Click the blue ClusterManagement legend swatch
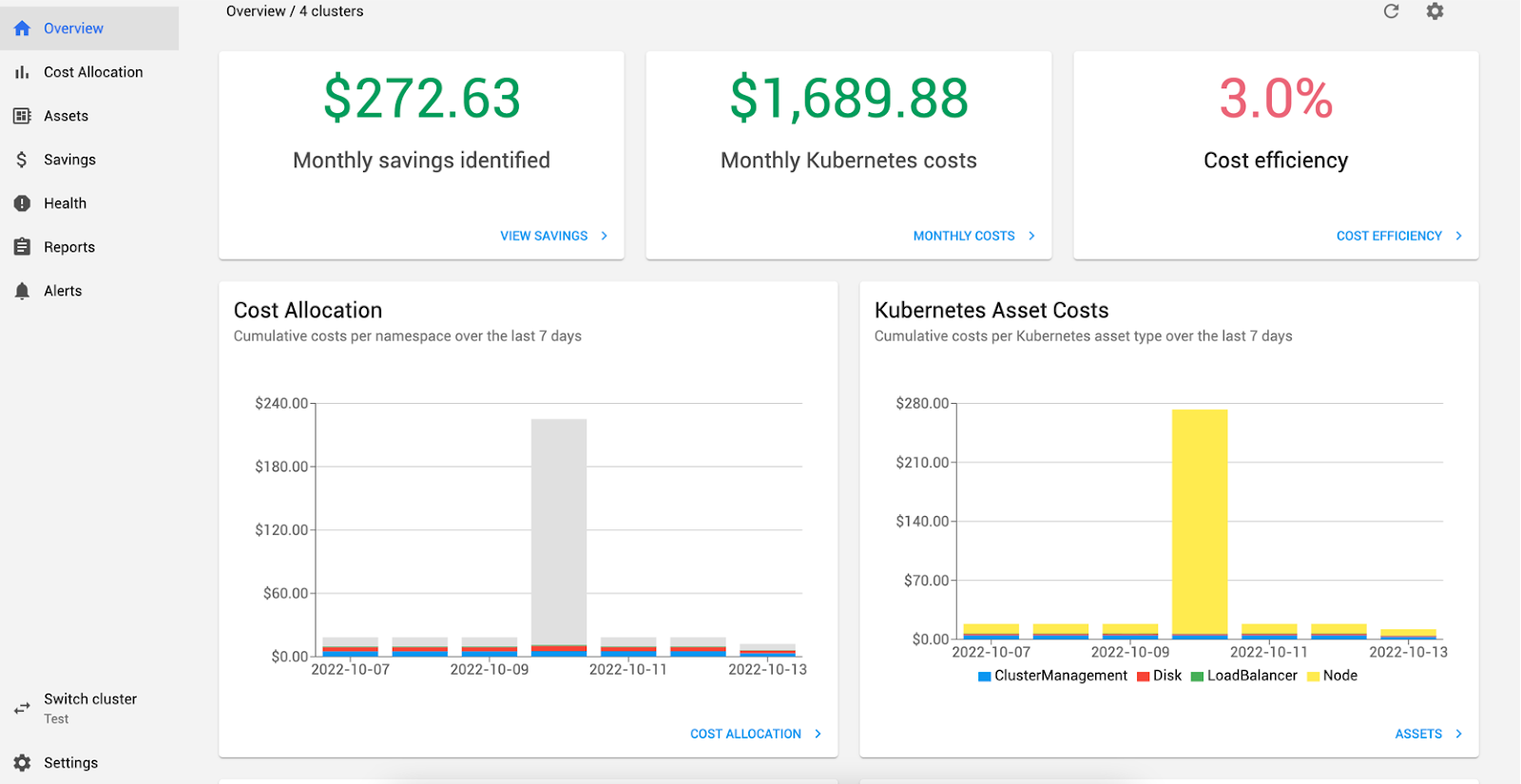The image size is (1521, 784). (985, 677)
